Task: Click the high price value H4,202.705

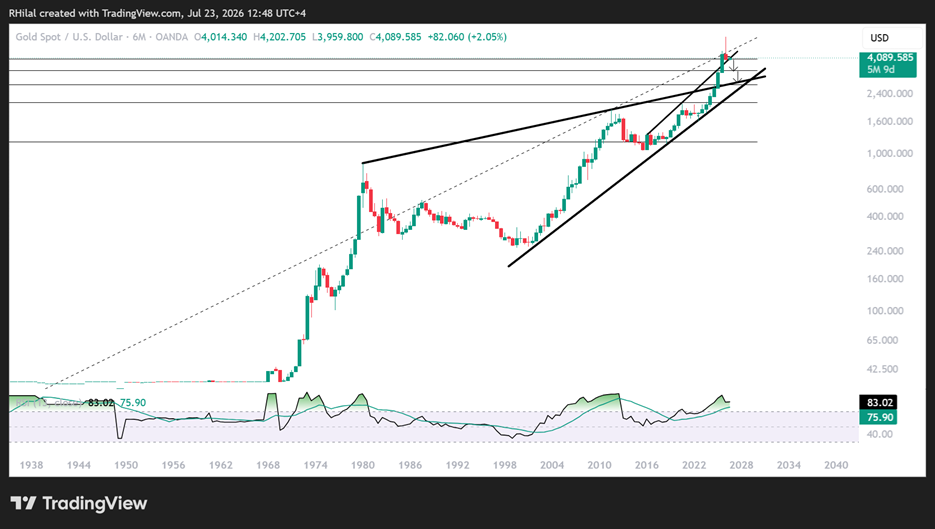Action: [279, 37]
